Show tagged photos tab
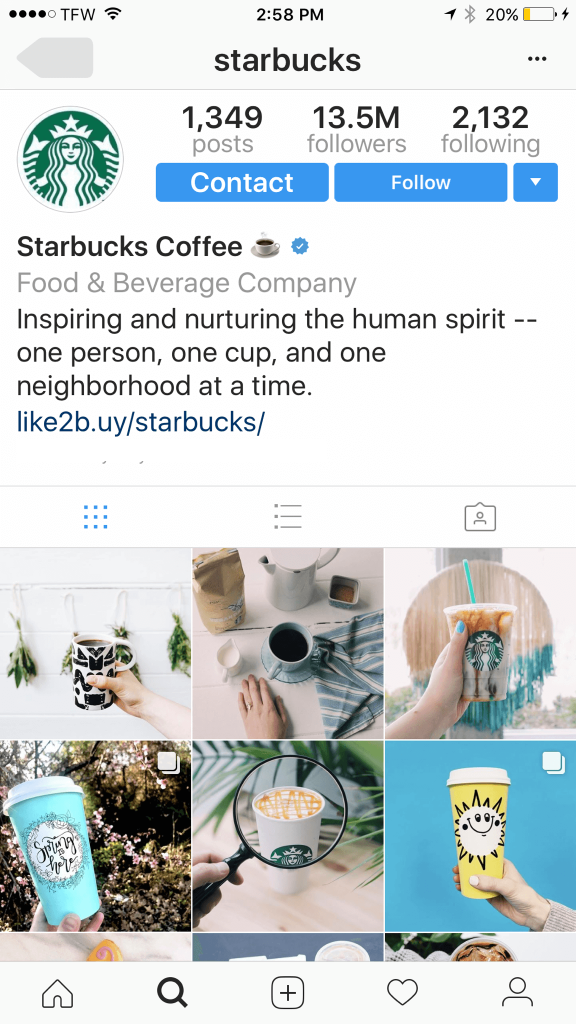Image resolution: width=576 pixels, height=1024 pixels. [x=480, y=517]
